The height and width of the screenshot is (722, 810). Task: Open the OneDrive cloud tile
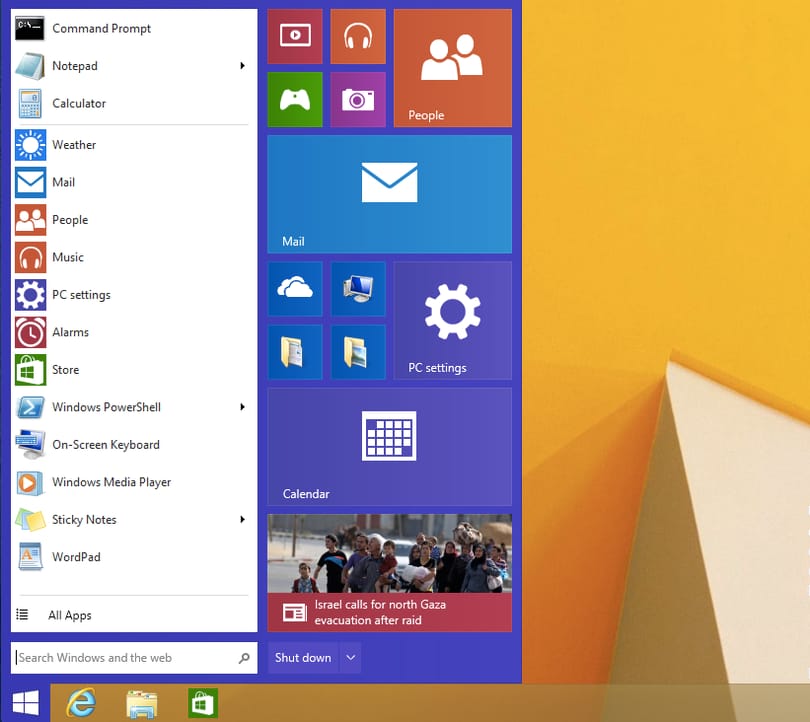click(295, 289)
